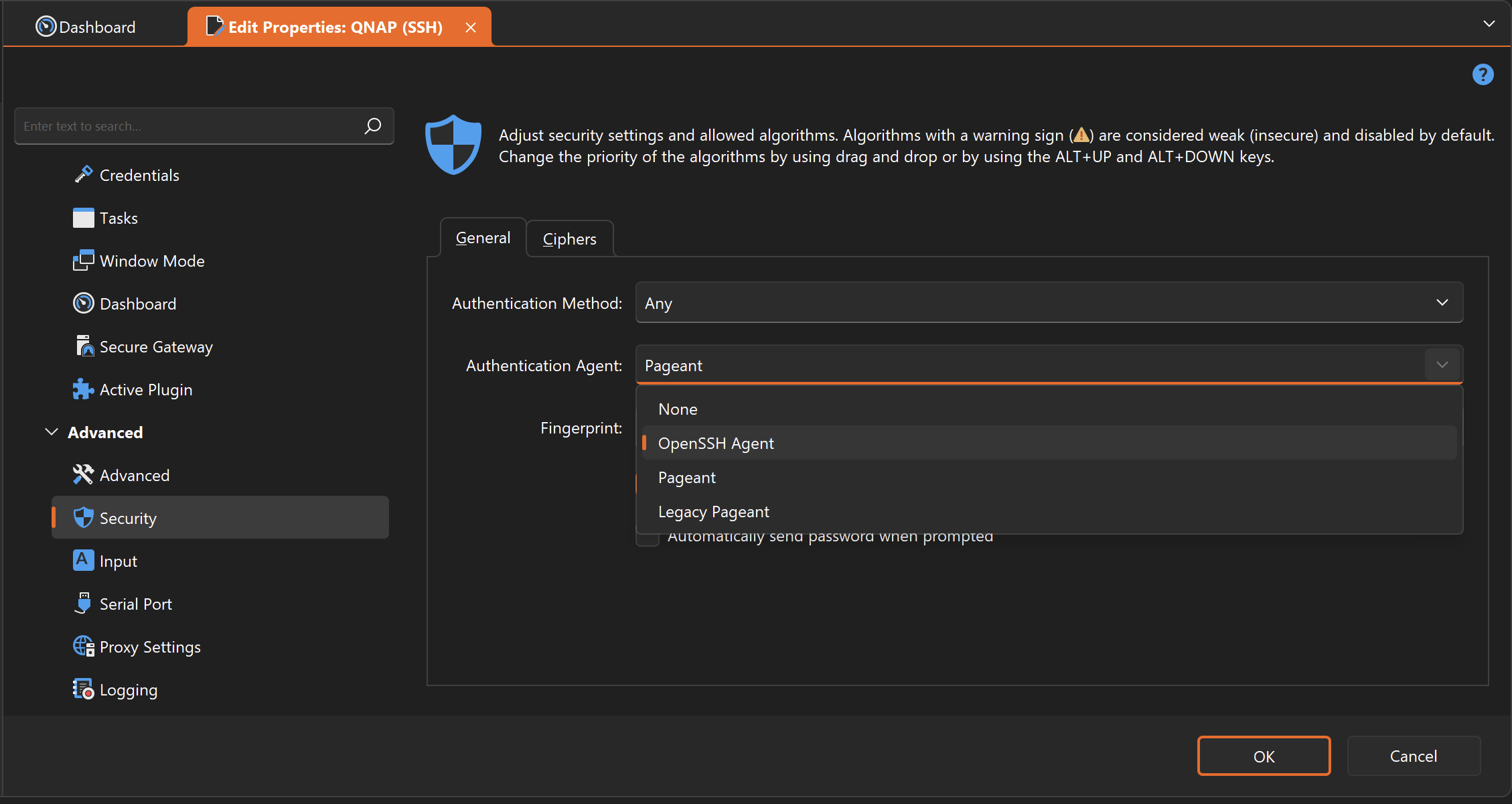Select Legacy Pageant option

(713, 512)
